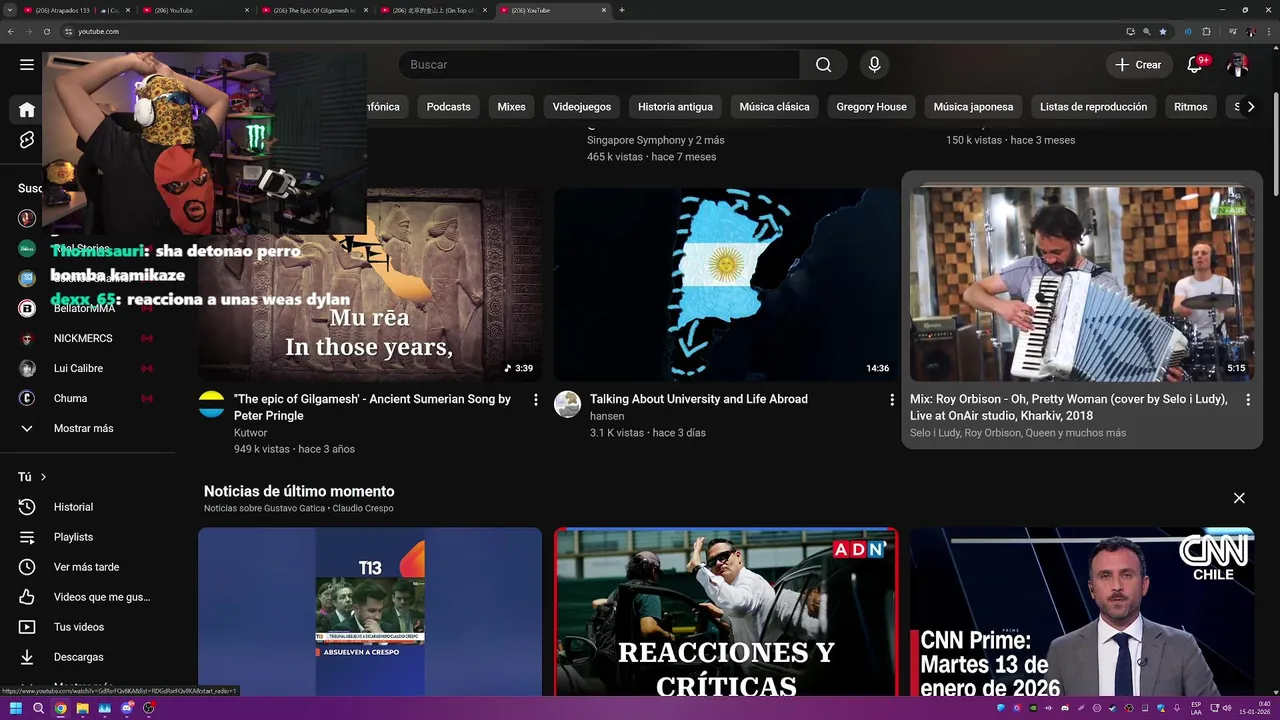Open Mix: Roy Orbison title link
The height and width of the screenshot is (720, 1280).
pos(1069,407)
